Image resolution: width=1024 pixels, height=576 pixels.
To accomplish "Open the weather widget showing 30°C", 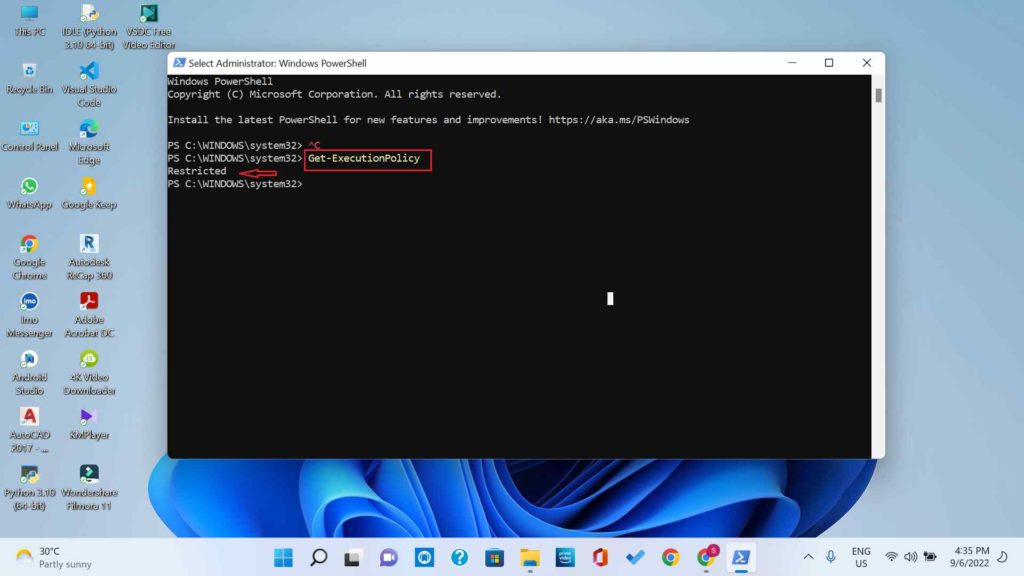I will [x=54, y=557].
